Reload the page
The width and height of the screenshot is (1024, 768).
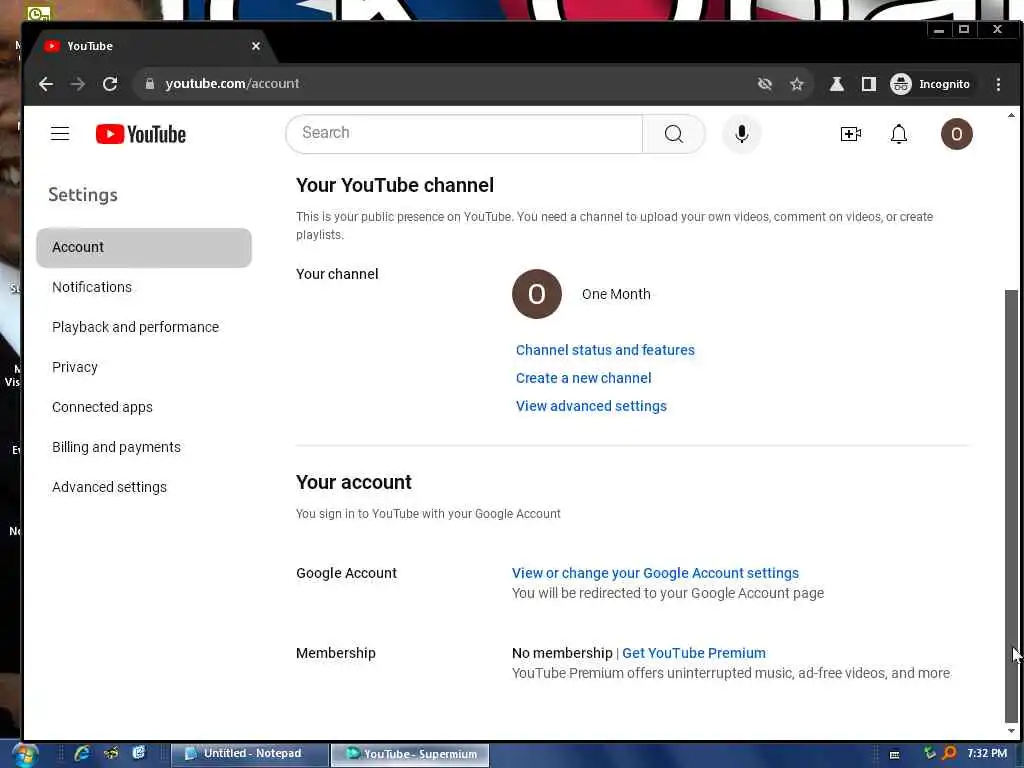coord(110,84)
